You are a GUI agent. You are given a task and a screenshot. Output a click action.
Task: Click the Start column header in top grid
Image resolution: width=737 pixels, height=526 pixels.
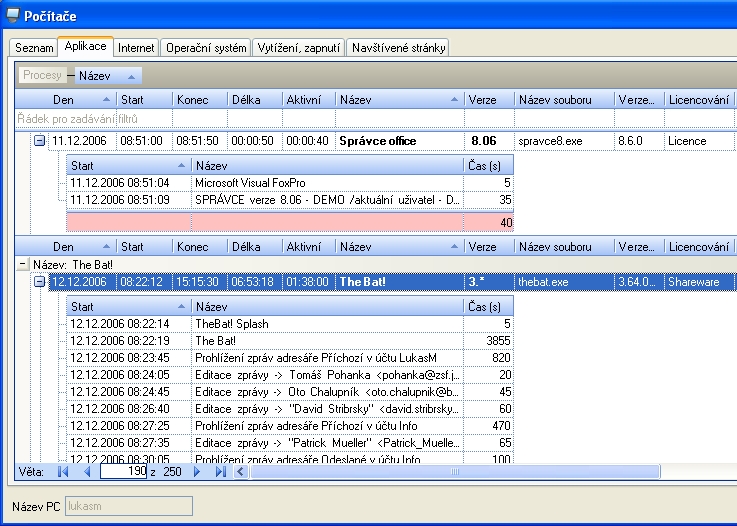point(145,100)
